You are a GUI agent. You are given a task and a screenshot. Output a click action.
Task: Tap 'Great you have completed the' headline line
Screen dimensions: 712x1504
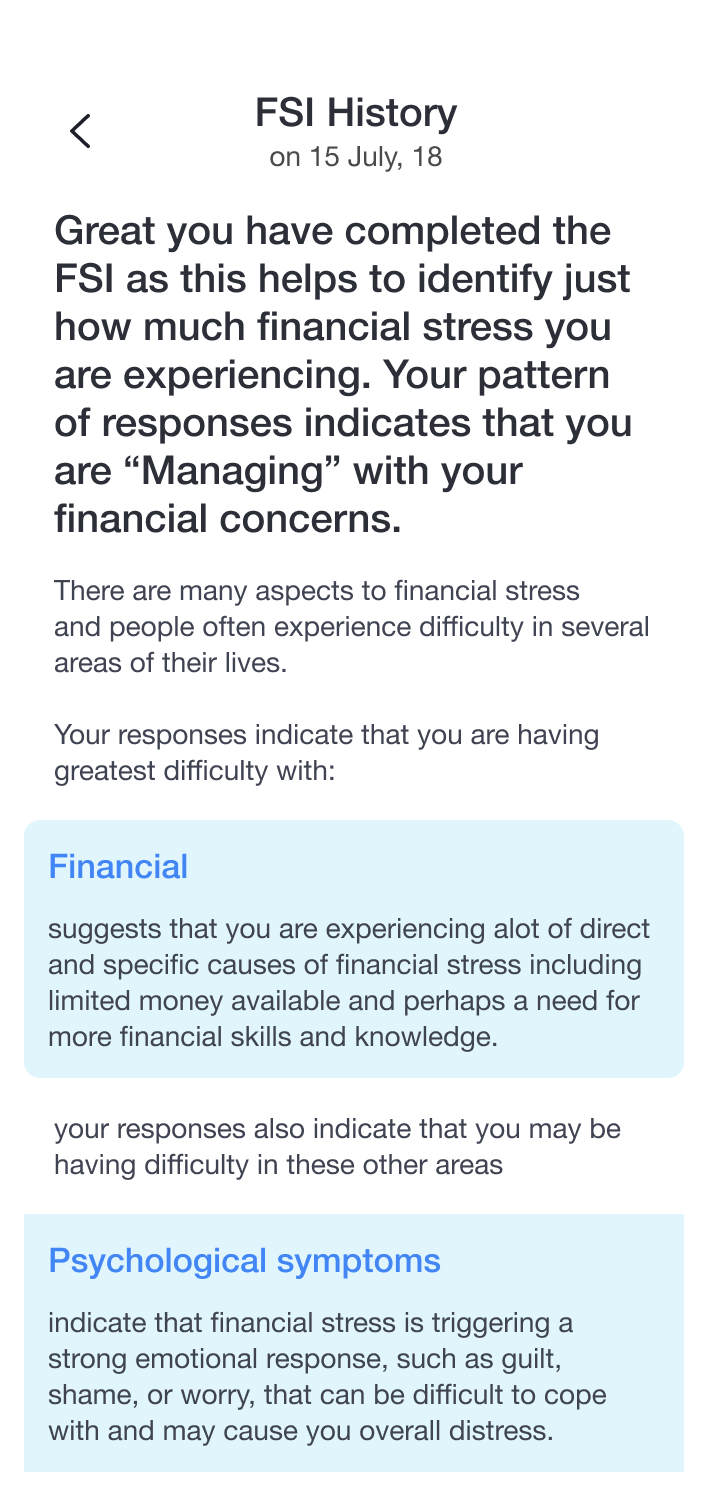[332, 232]
